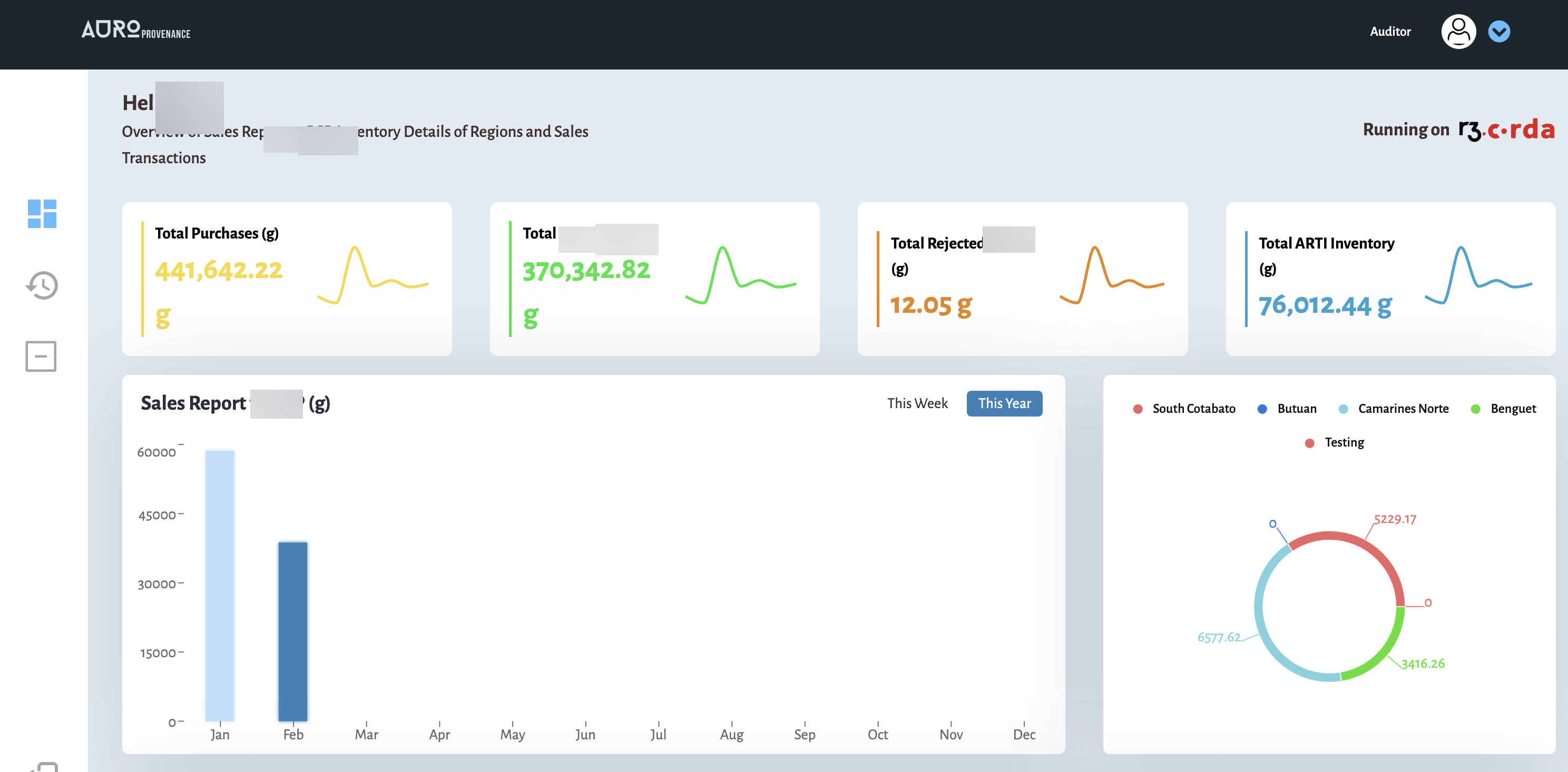Select the This Year tab
This screenshot has height=772, width=1568.
pos(1004,403)
